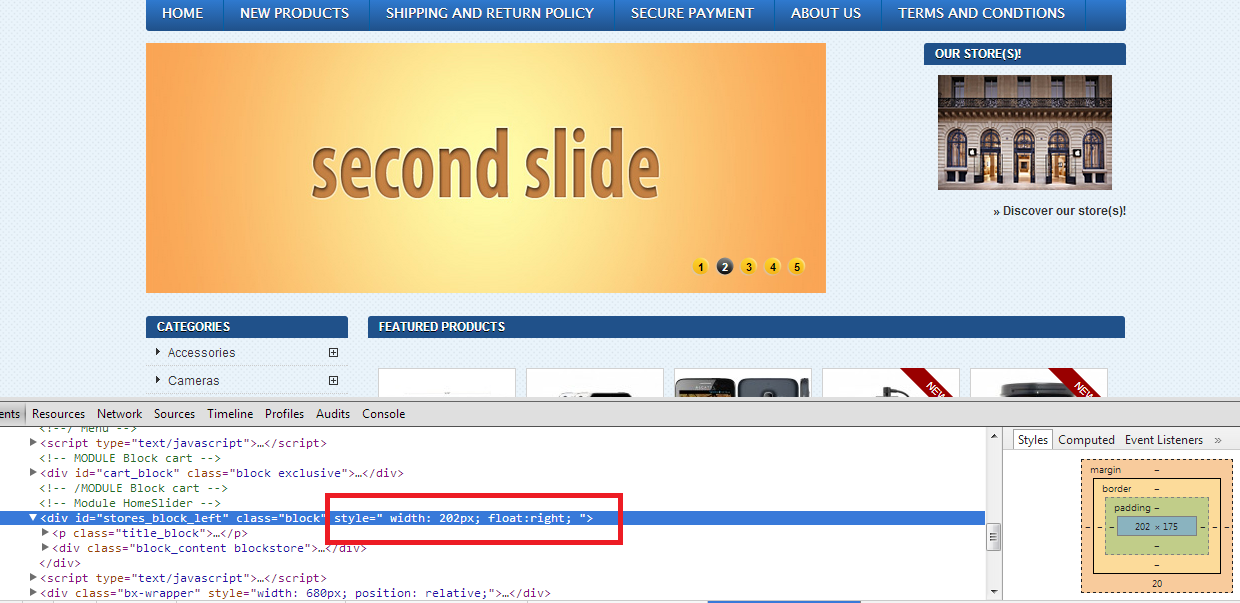
Task: Expand the cart_block div node
Action: click(33, 473)
